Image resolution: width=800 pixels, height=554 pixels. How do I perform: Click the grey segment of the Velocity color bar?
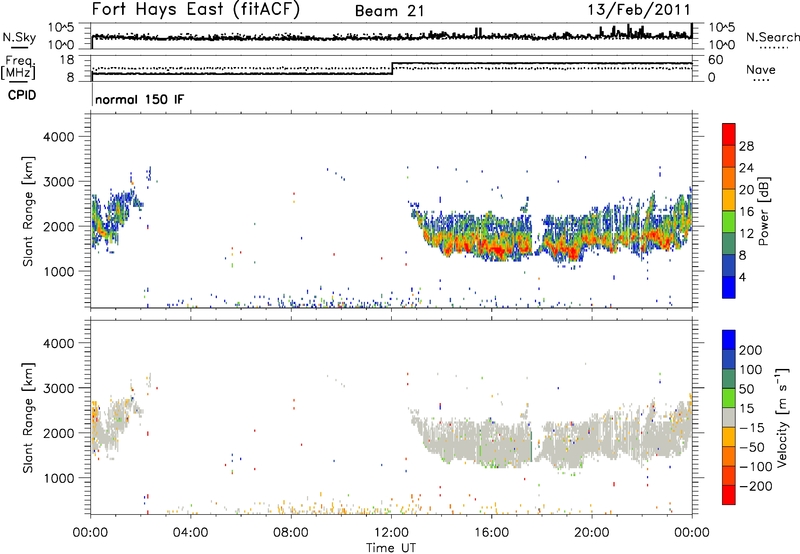tap(729, 418)
